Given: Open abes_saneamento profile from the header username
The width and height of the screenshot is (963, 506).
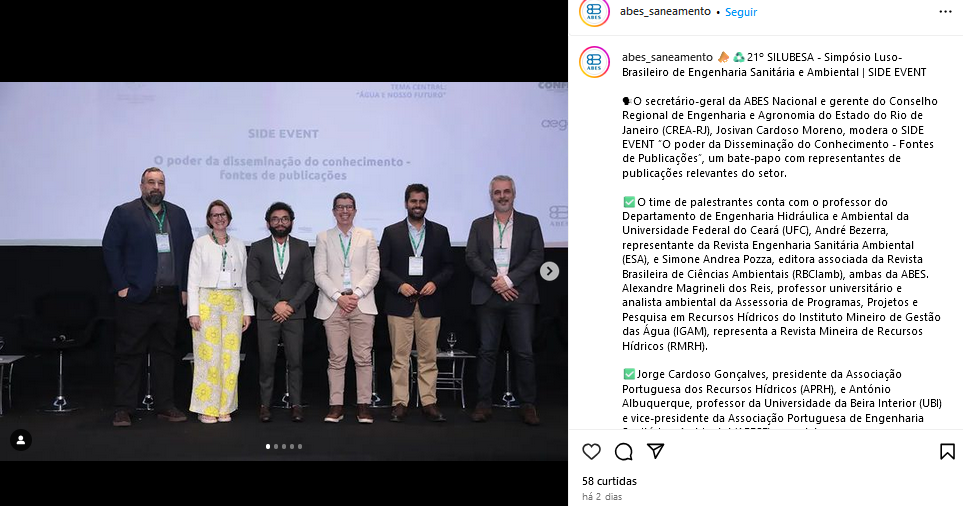Looking at the screenshot, I should [665, 12].
